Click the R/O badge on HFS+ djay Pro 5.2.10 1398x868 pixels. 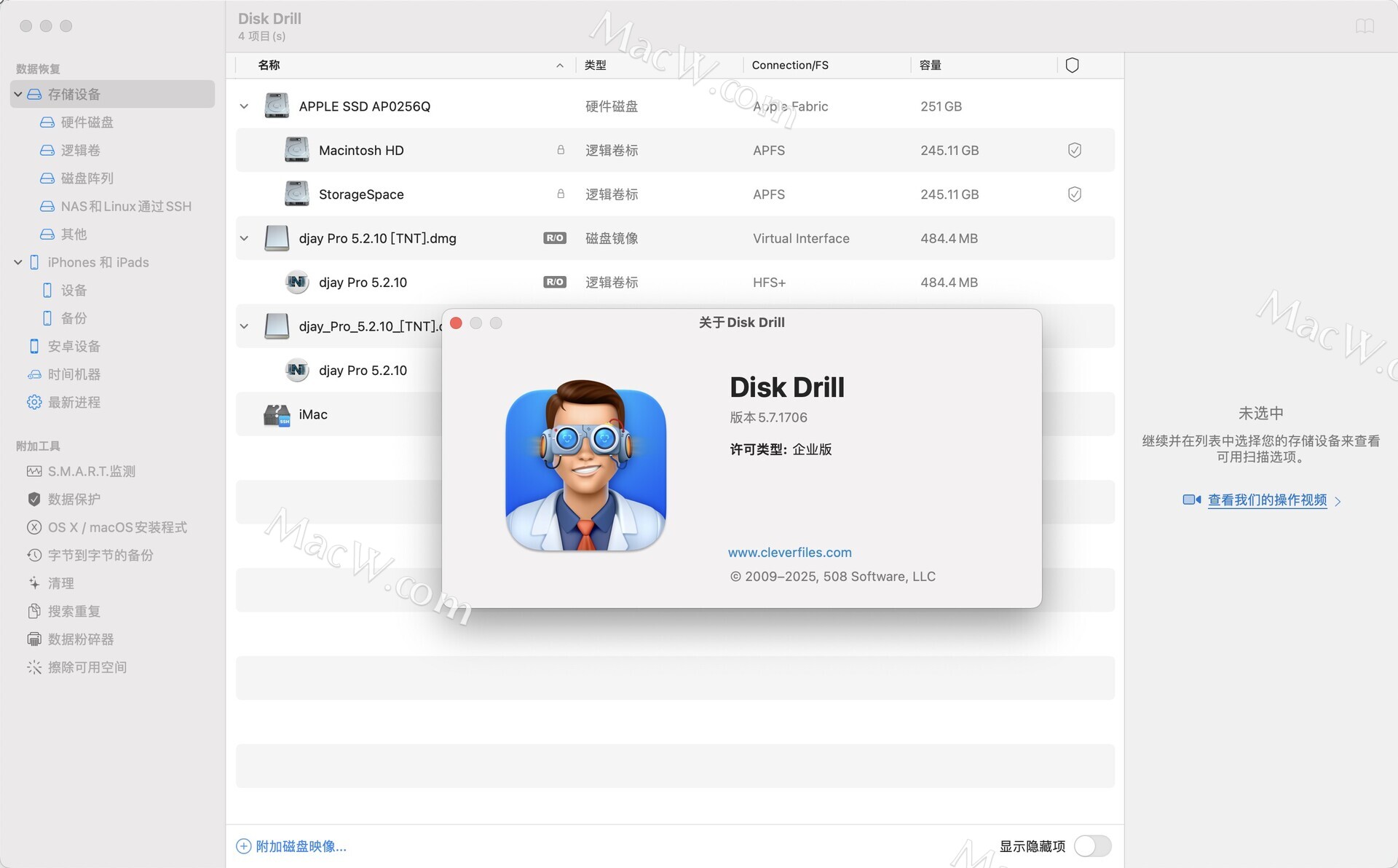(x=555, y=283)
